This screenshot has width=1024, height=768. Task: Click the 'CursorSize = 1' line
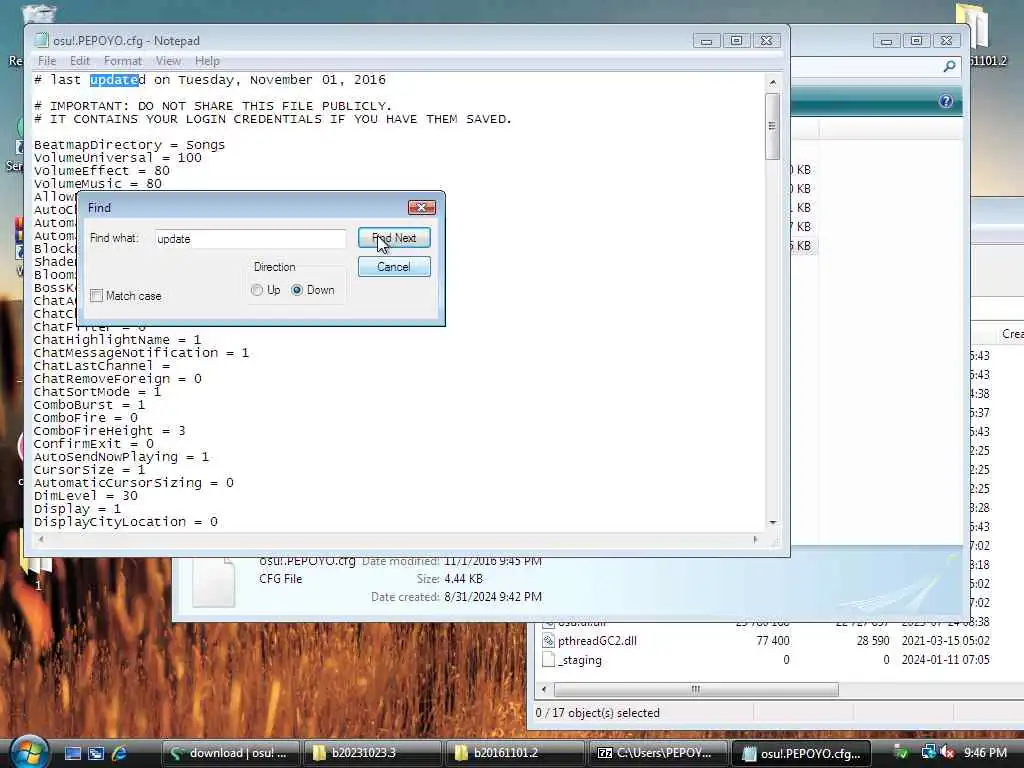(x=89, y=470)
